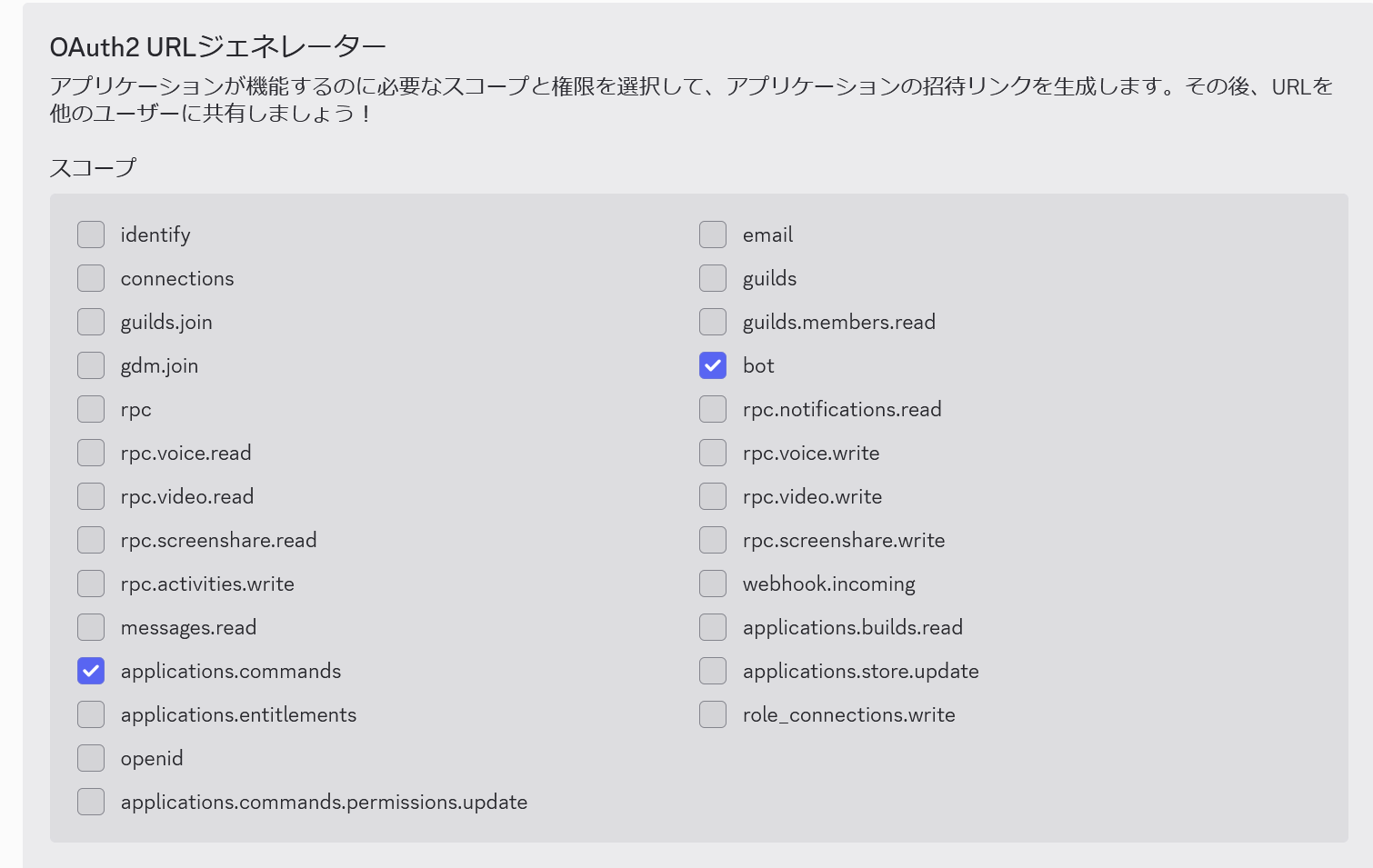Enable rpc.notifications.read scope
Image resolution: width=1373 pixels, height=868 pixels.
coord(713,409)
